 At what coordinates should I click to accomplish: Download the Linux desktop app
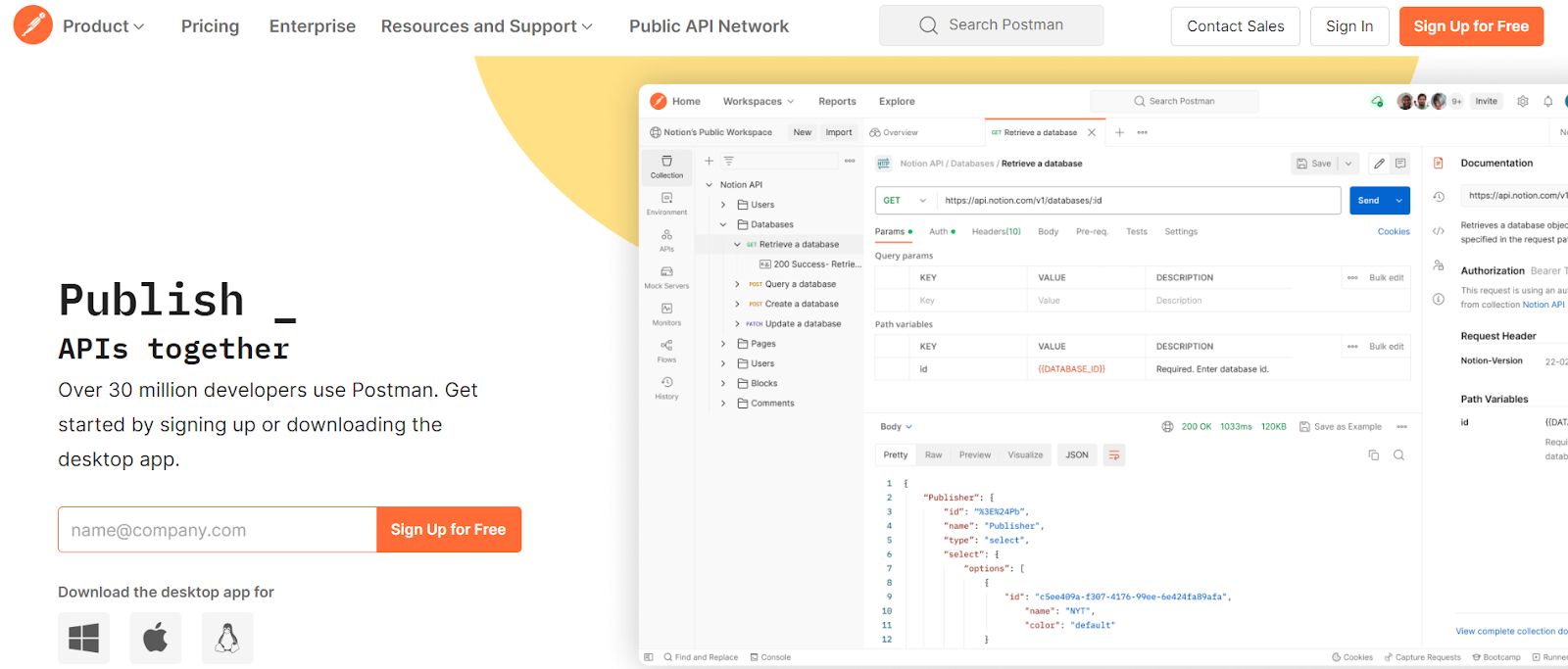point(227,639)
